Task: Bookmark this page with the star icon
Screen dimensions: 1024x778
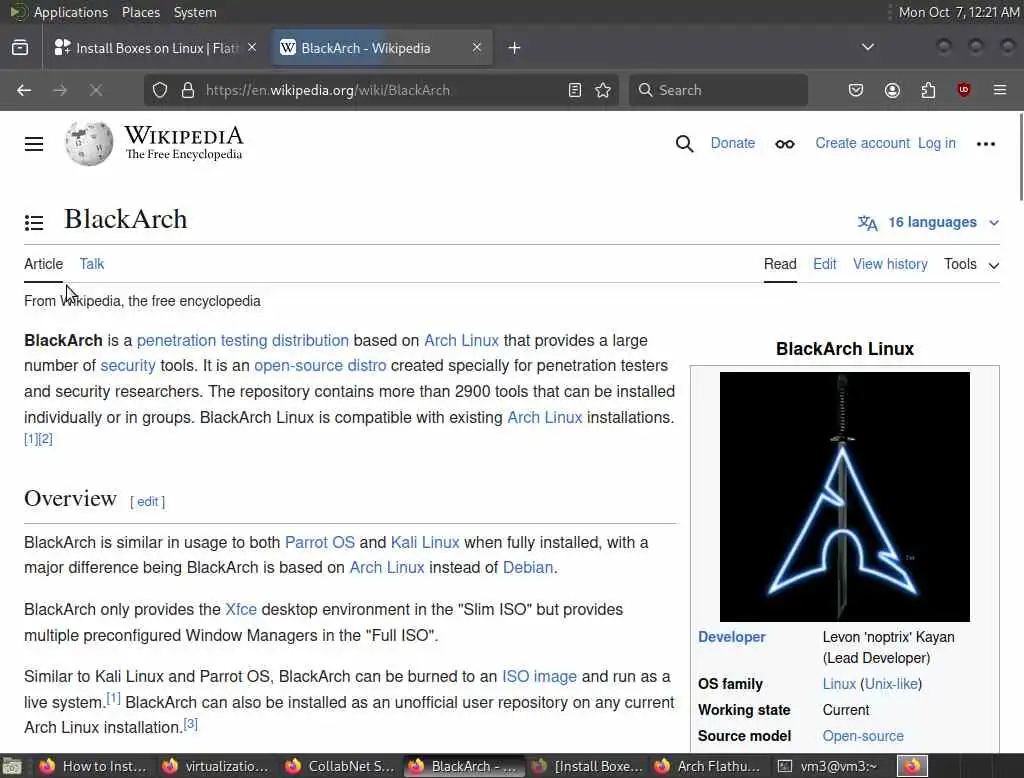Action: coord(603,90)
